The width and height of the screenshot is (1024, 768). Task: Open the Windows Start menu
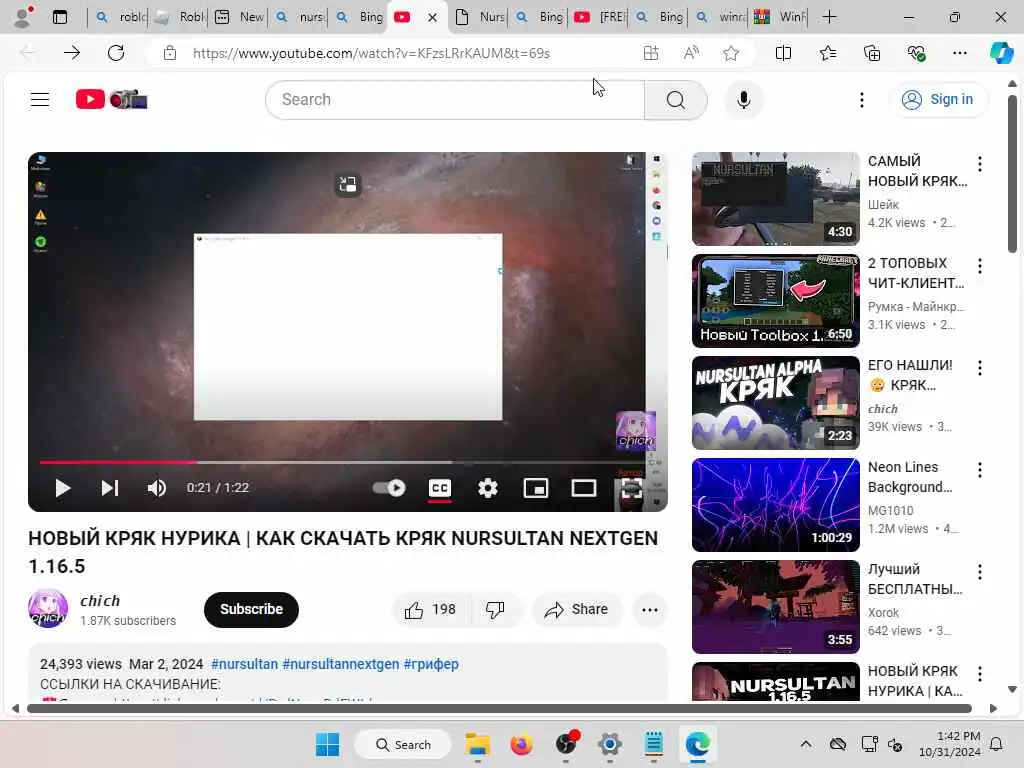(x=327, y=744)
